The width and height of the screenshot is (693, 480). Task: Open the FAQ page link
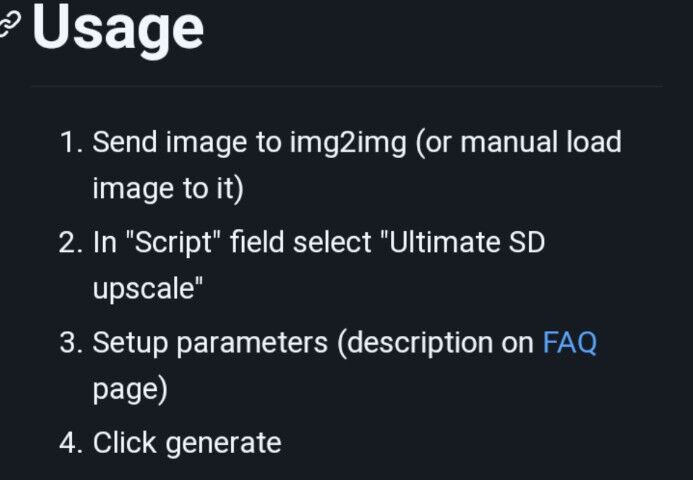(x=569, y=343)
